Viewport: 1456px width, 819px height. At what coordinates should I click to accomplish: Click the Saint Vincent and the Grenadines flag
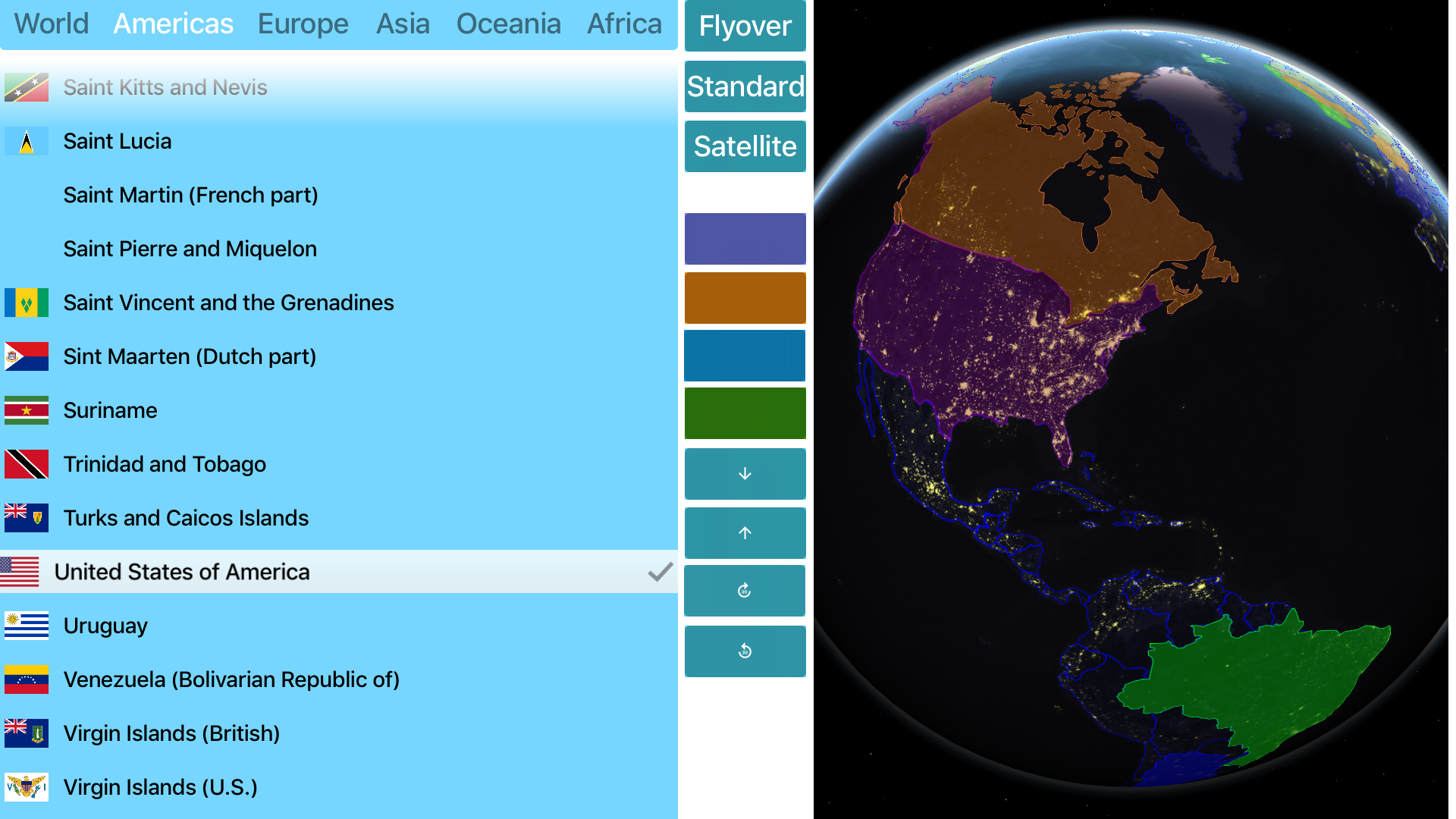click(x=27, y=303)
